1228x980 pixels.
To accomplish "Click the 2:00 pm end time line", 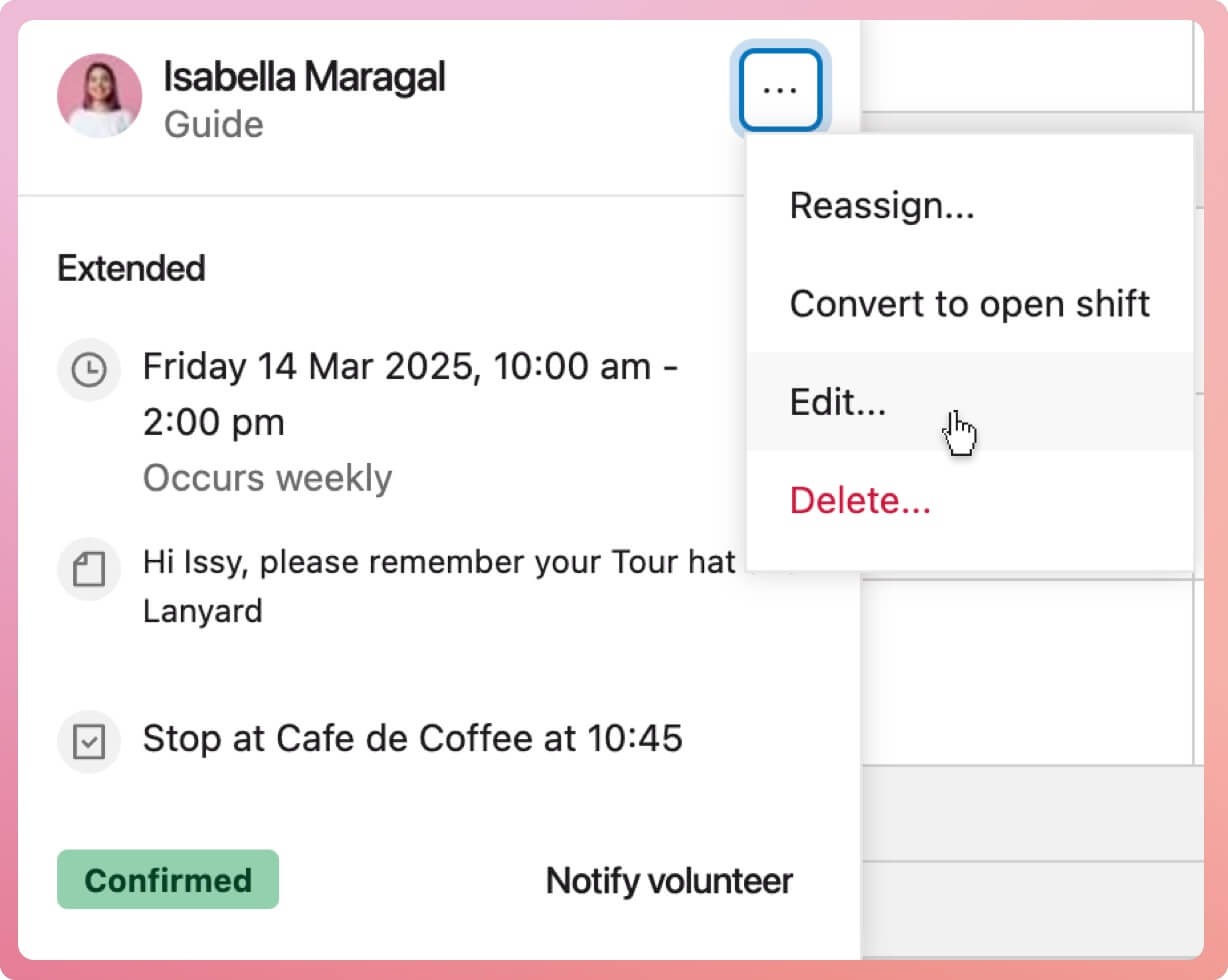I will (213, 423).
